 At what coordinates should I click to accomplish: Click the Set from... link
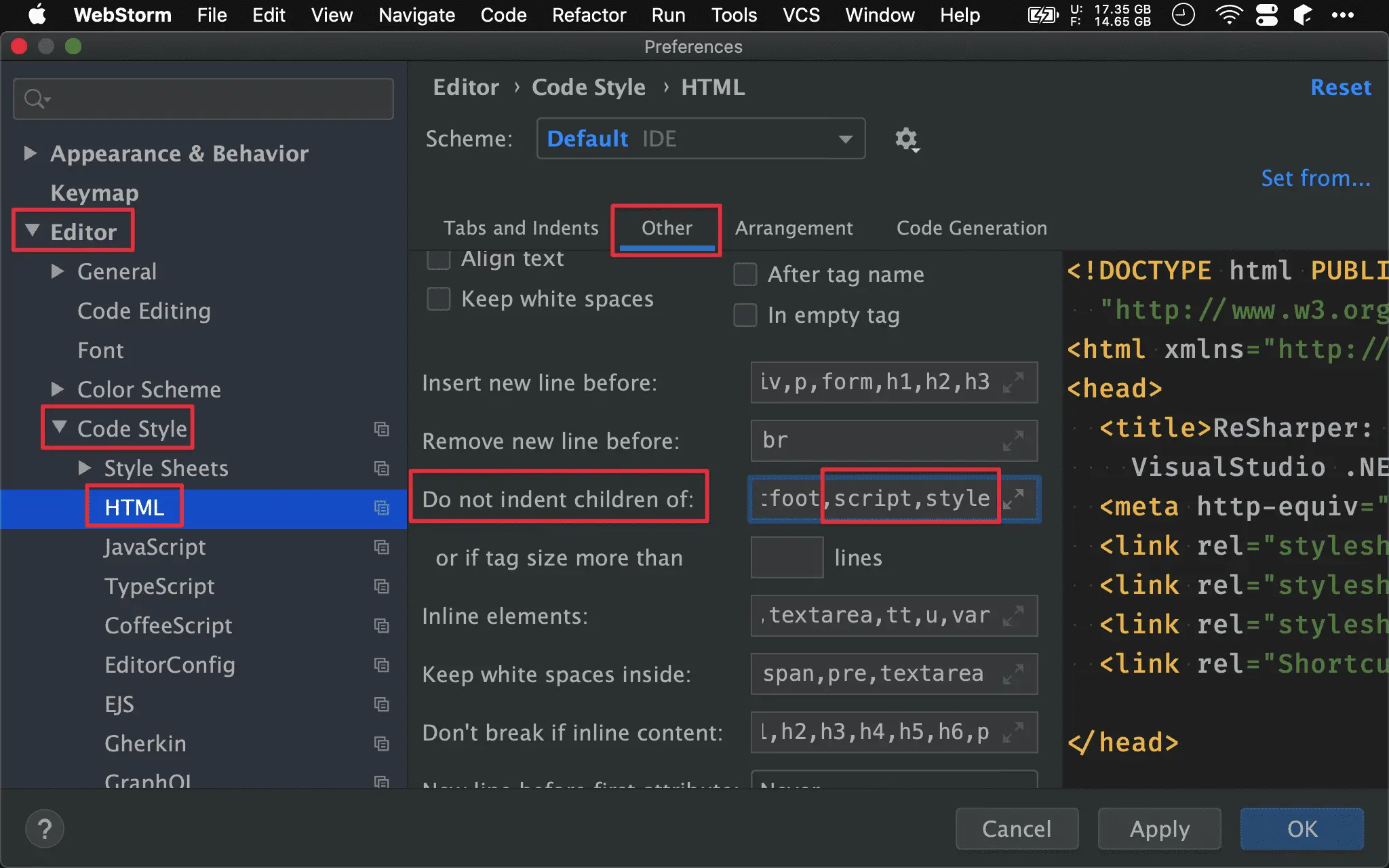point(1315,178)
